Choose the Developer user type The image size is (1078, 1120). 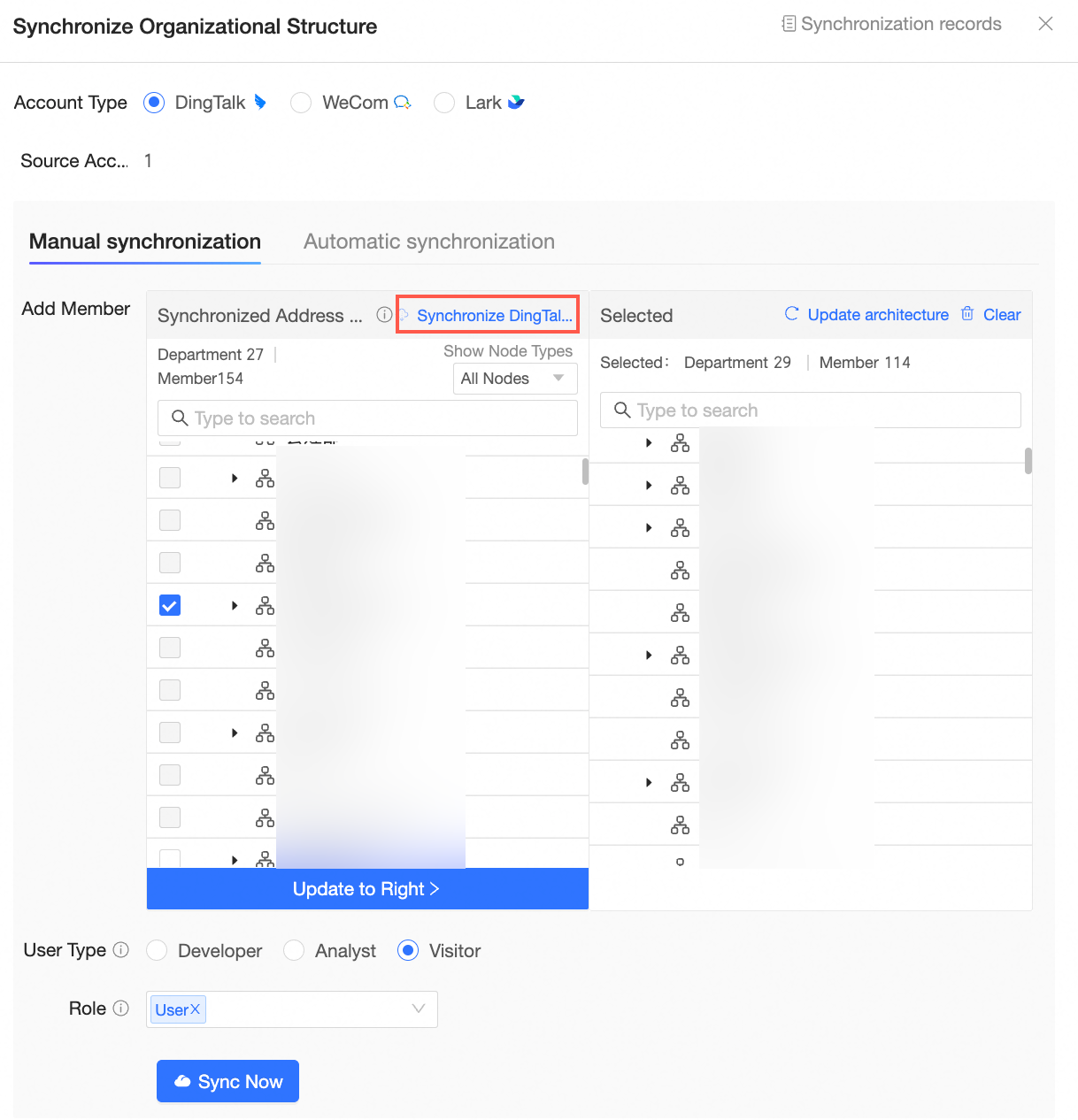point(157,951)
